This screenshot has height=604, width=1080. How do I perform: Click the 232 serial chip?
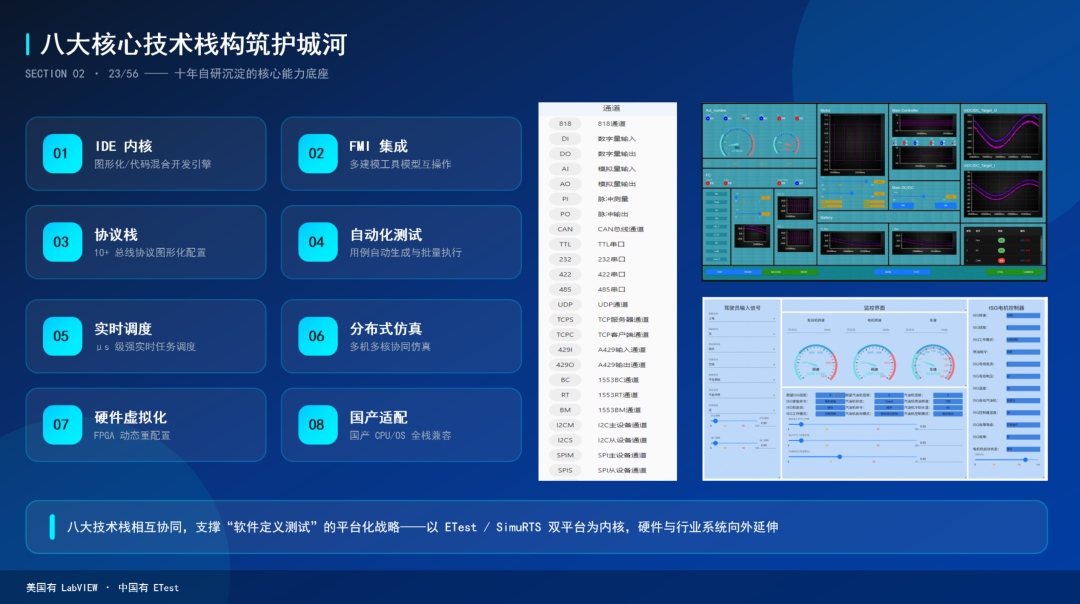click(565, 260)
